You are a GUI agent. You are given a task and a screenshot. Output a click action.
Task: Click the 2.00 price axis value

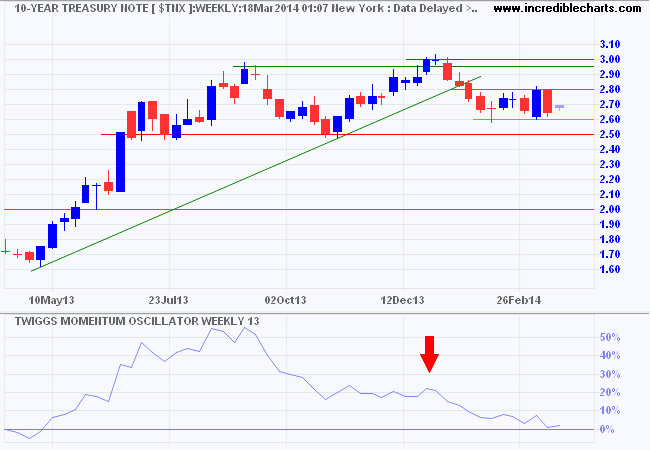coord(610,209)
